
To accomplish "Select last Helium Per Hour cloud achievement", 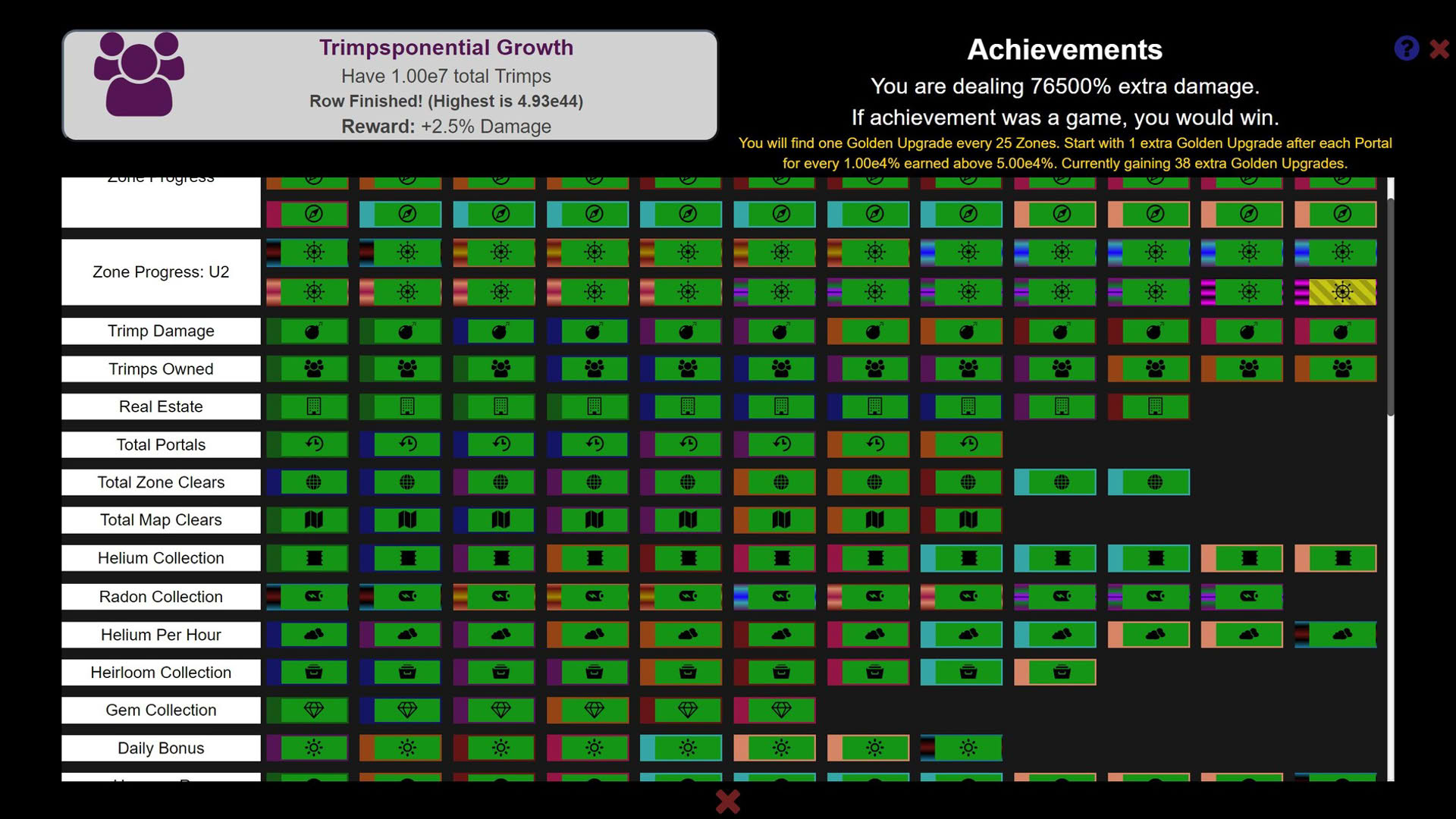I will coord(1335,635).
